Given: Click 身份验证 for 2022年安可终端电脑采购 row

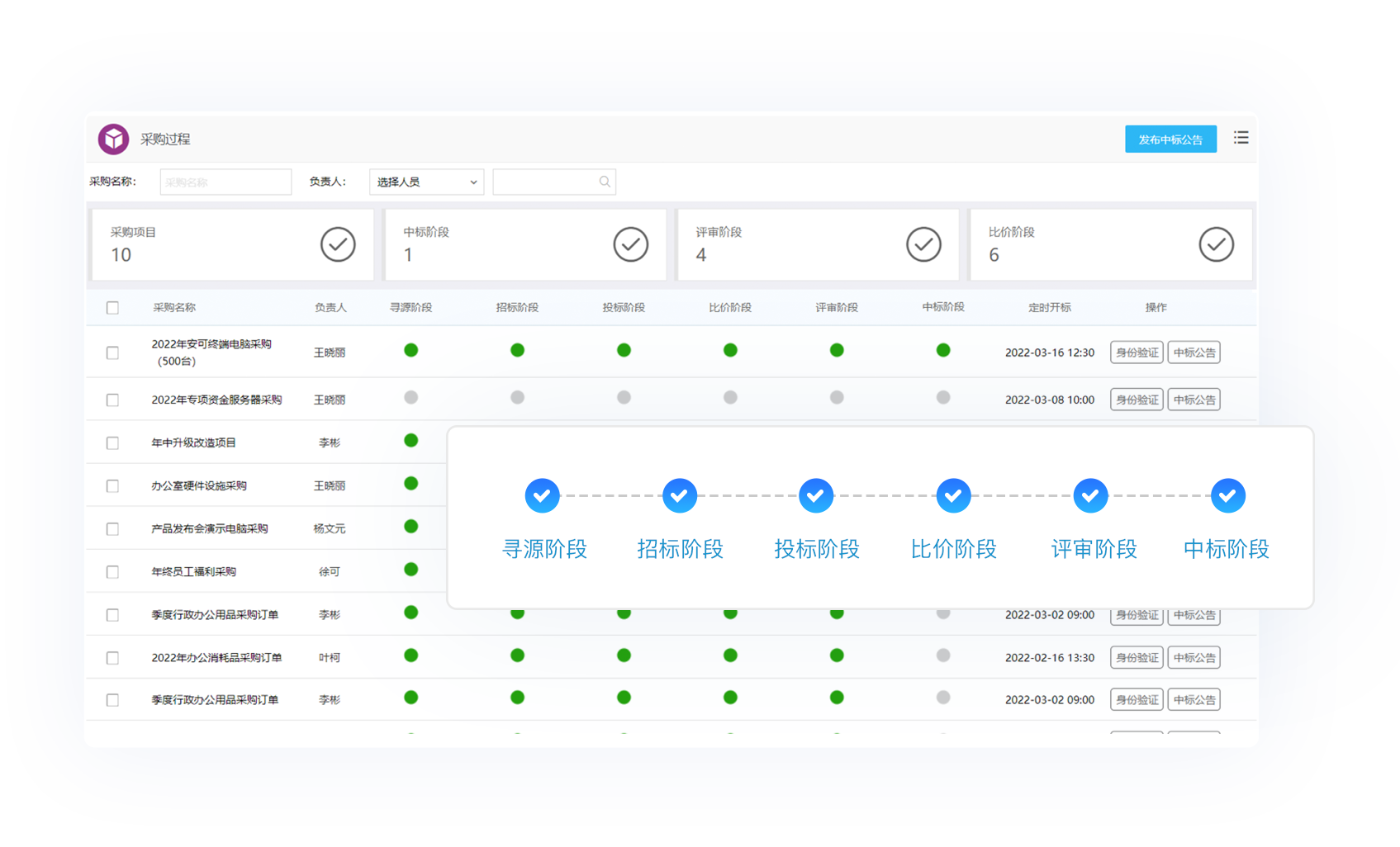Looking at the screenshot, I should click(x=1137, y=353).
